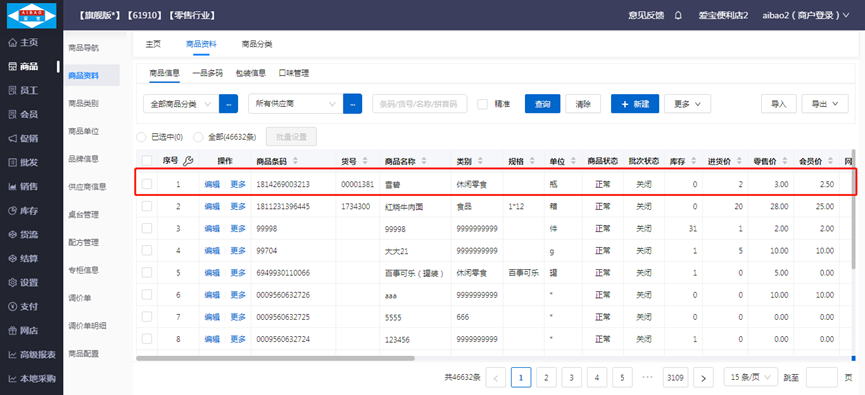Open 本地采购 in the sidebar

pos(32,379)
